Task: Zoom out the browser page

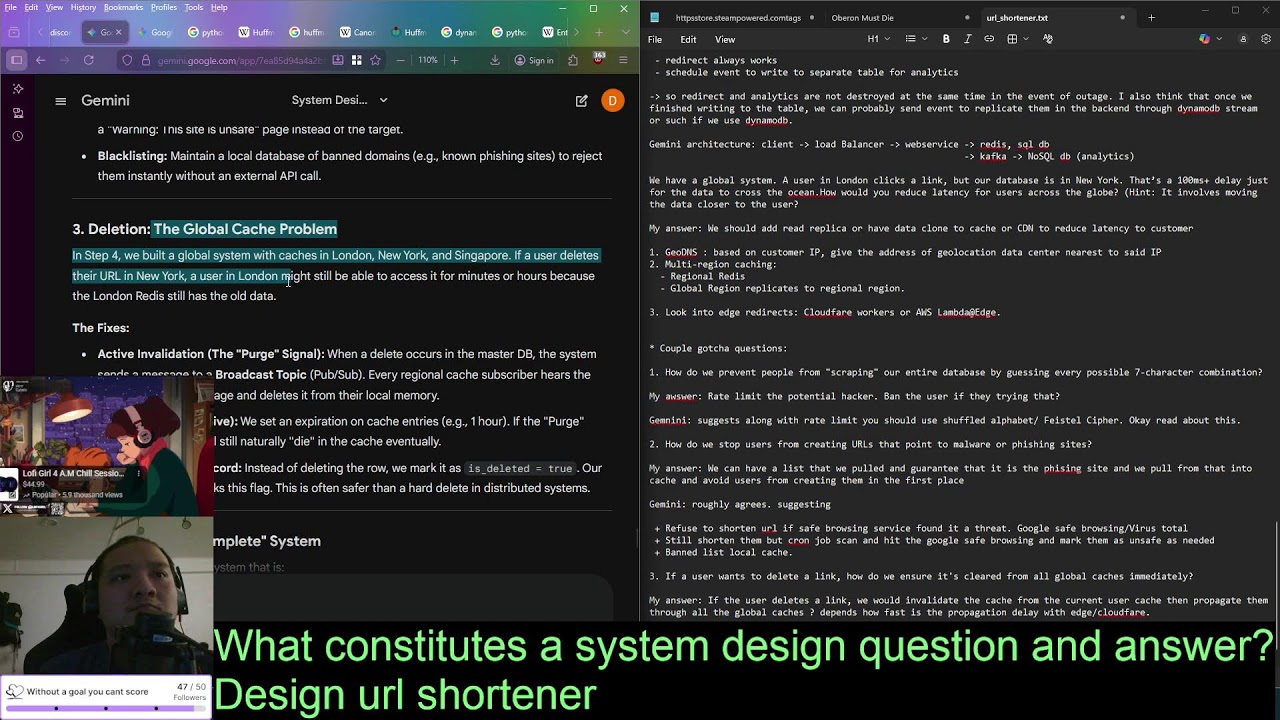Action: click(401, 60)
